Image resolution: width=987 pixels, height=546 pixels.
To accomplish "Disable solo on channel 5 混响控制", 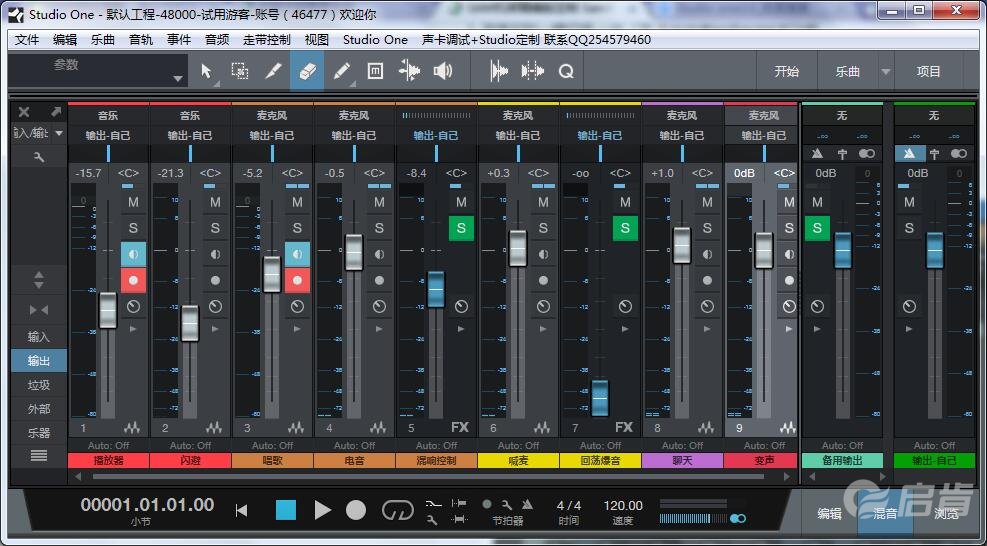I will 461,228.
